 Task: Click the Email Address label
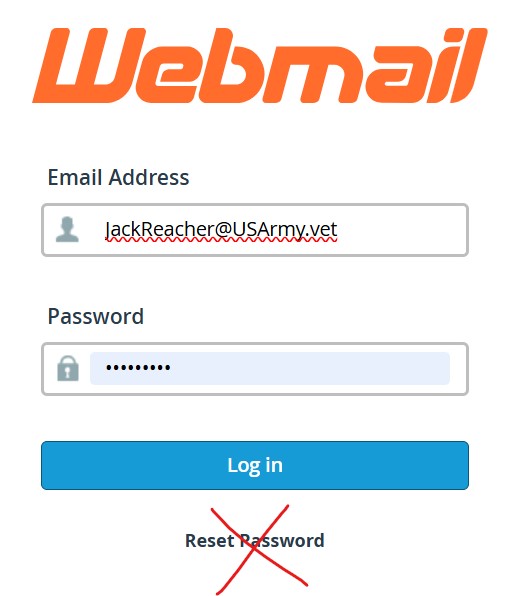click(118, 177)
